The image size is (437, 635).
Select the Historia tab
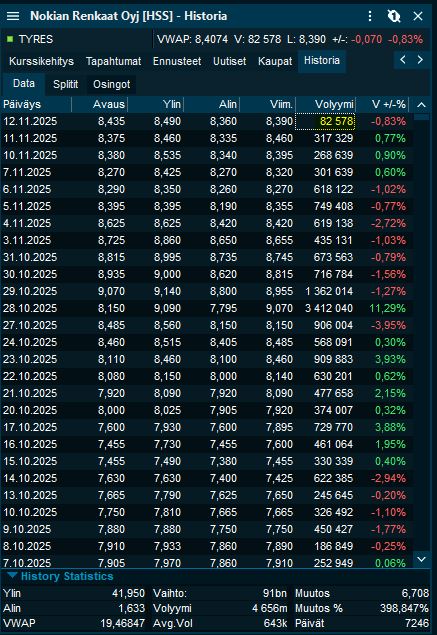(322, 61)
